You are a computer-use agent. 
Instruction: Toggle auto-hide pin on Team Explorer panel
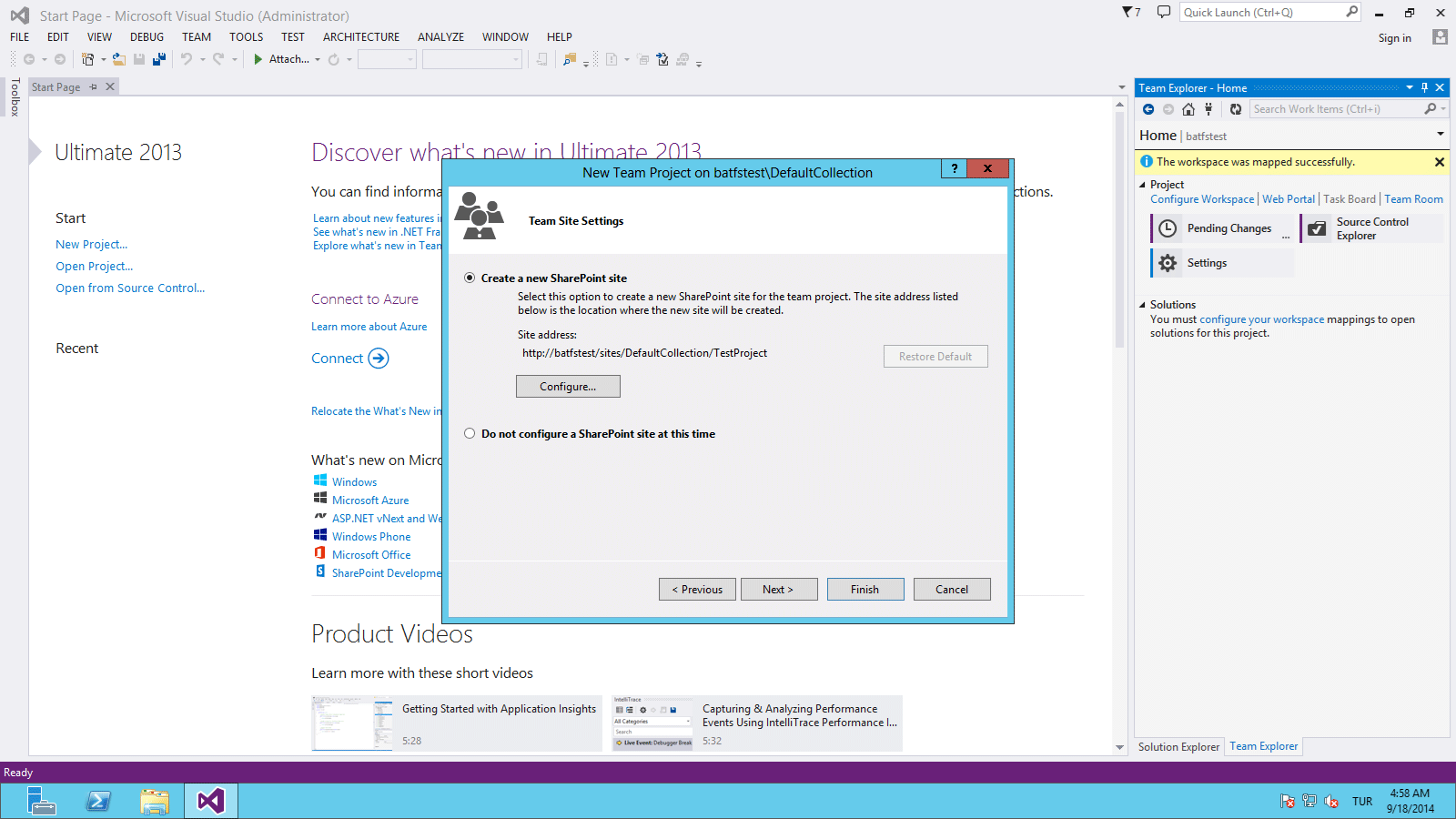pos(1425,87)
